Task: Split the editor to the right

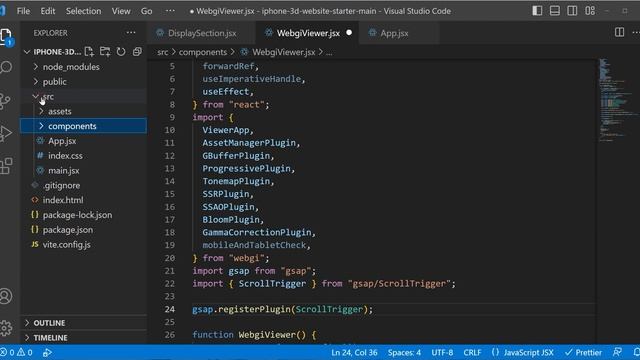Action: 619,33
